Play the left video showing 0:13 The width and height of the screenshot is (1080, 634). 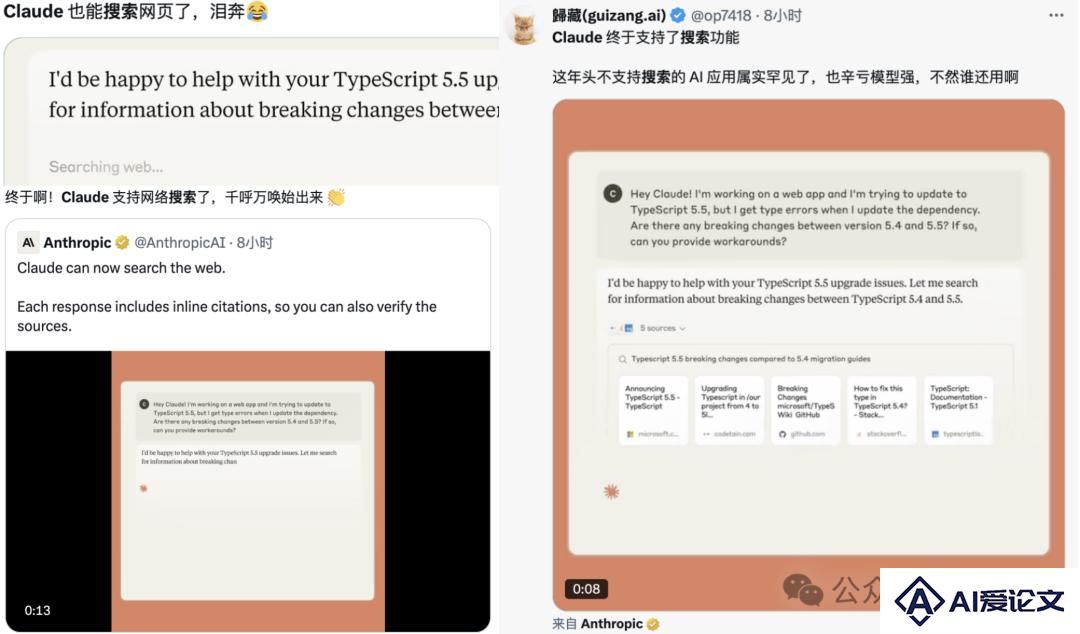(248, 491)
